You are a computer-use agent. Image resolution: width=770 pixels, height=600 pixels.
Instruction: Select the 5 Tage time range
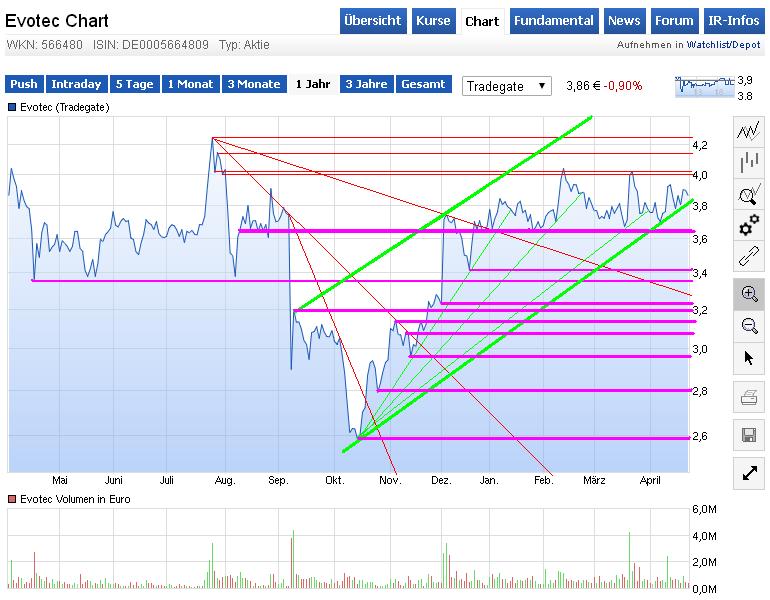[135, 84]
